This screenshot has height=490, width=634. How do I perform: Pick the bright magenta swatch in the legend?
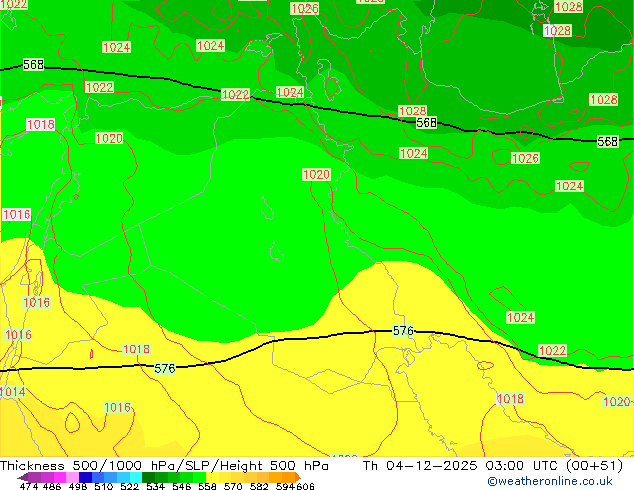60,477
